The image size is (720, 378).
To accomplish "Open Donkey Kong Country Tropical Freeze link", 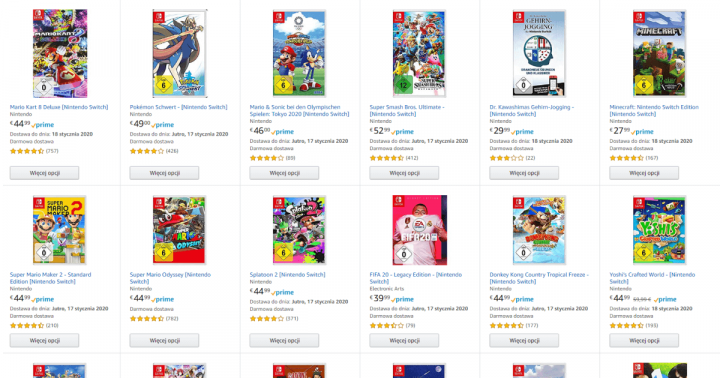I will [x=539, y=278].
